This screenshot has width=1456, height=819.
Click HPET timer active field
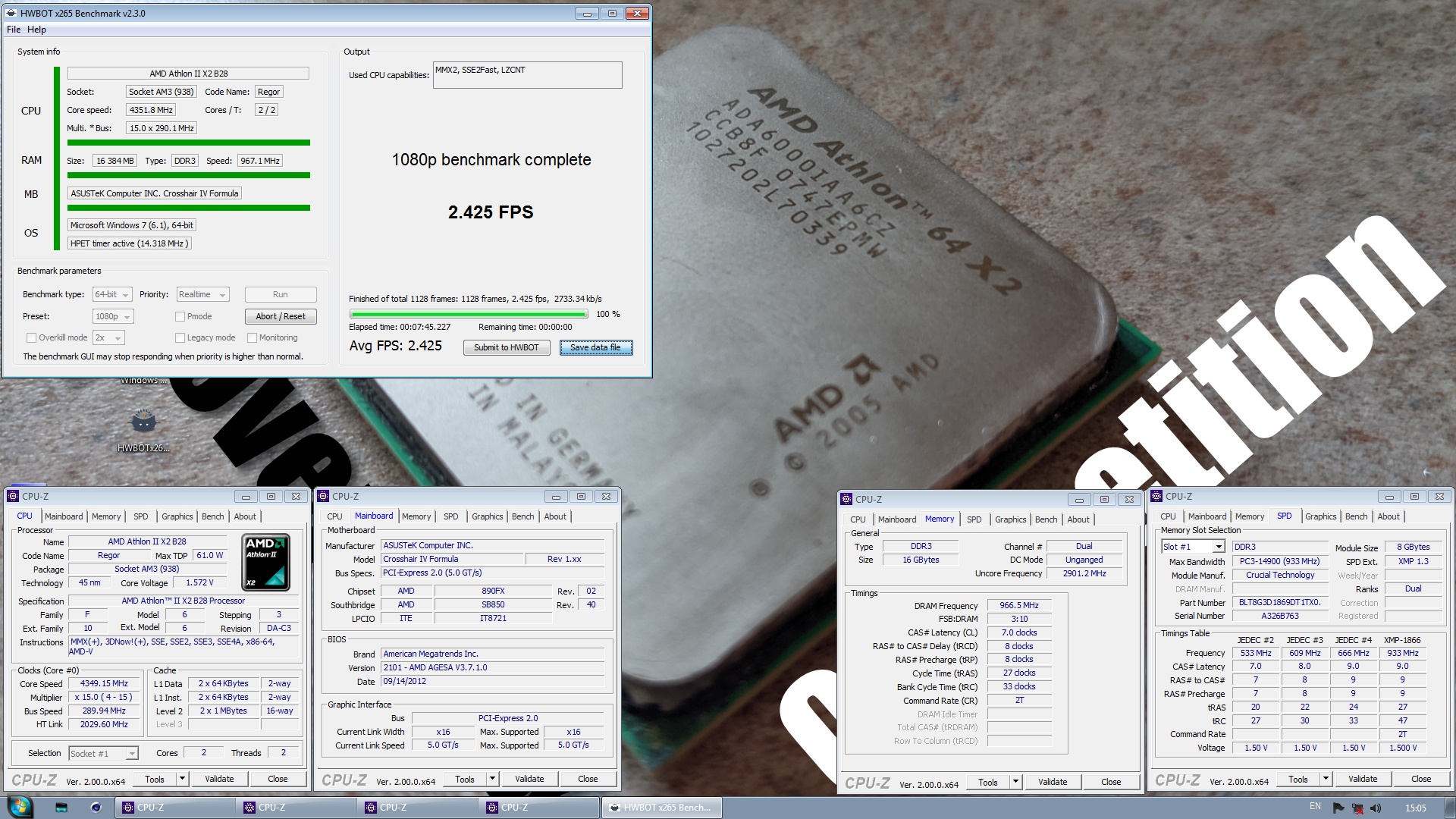(x=129, y=243)
